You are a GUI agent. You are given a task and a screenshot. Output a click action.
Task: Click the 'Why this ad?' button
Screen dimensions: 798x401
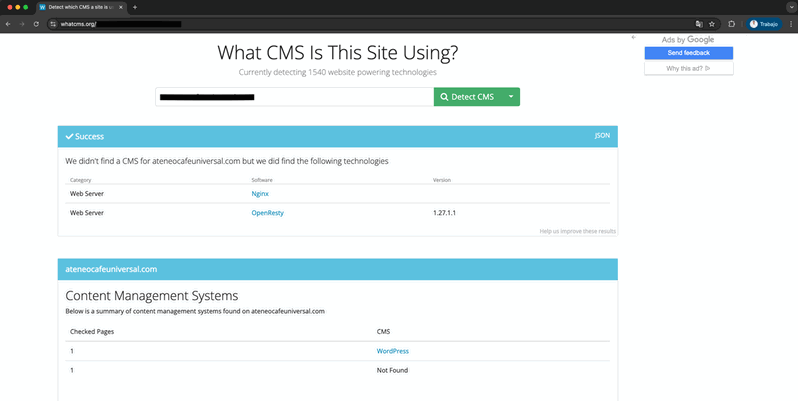click(x=689, y=68)
